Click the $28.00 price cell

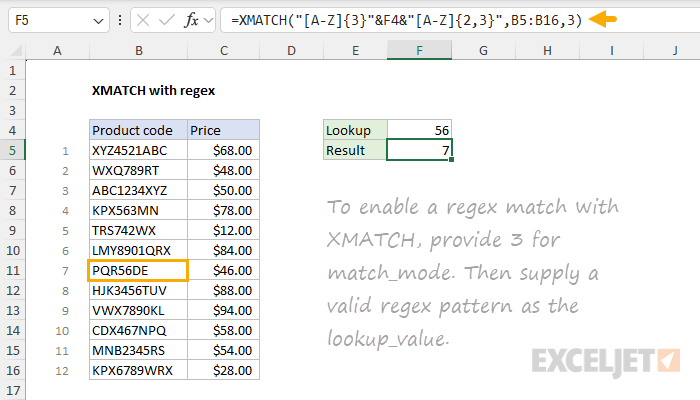click(223, 371)
